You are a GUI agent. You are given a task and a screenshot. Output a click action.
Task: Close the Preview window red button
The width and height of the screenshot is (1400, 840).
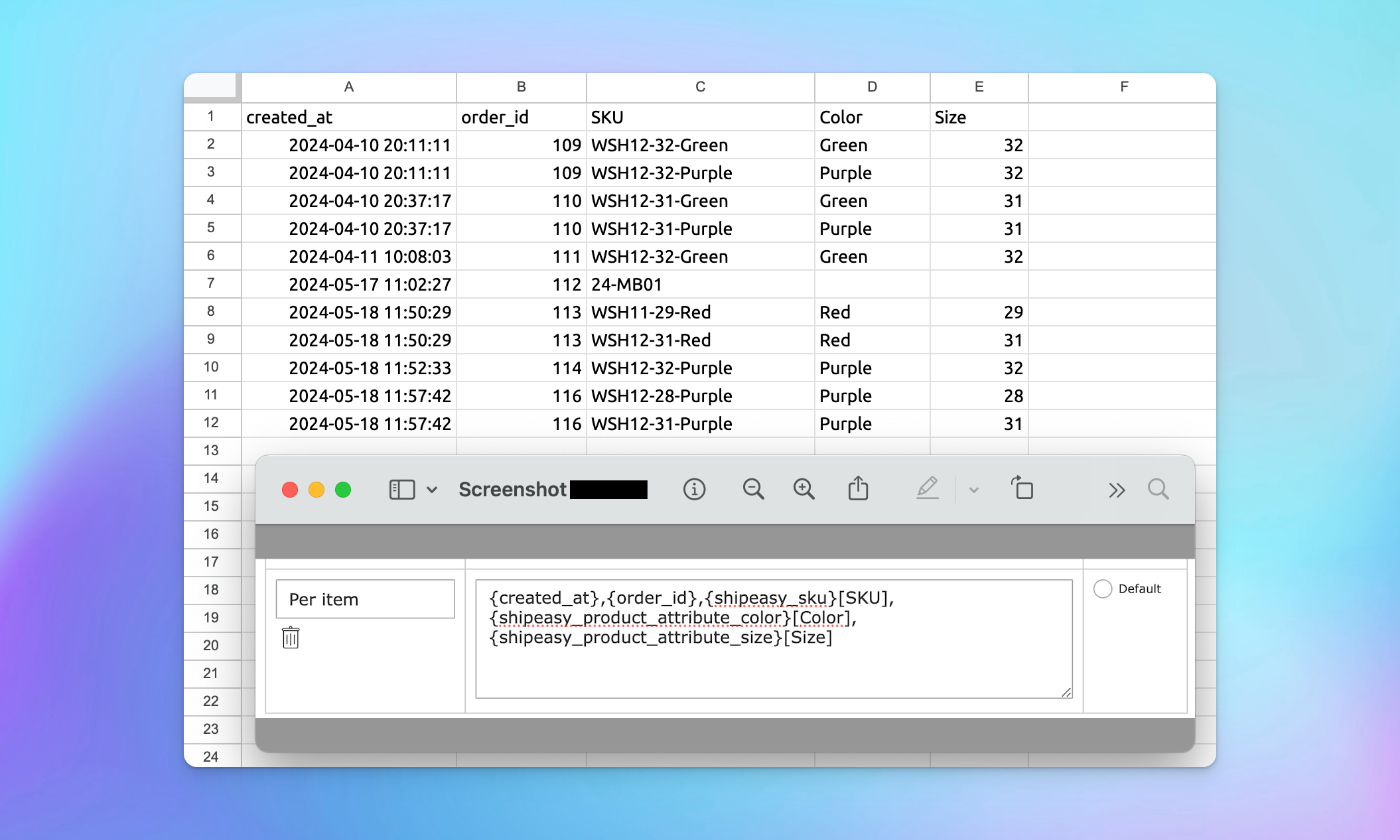[290, 490]
